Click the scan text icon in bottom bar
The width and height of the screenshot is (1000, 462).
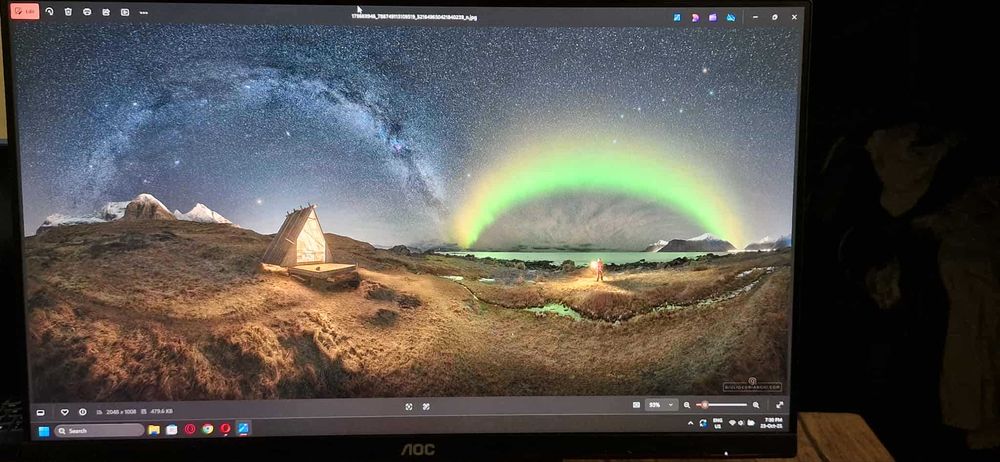tap(409, 406)
